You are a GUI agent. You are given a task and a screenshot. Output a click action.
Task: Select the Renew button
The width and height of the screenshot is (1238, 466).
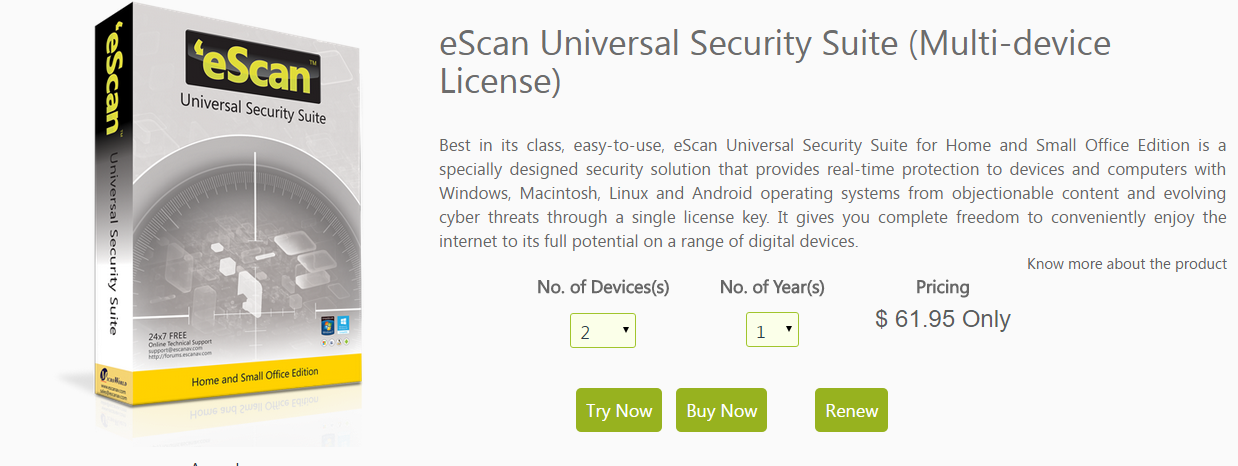tap(851, 410)
